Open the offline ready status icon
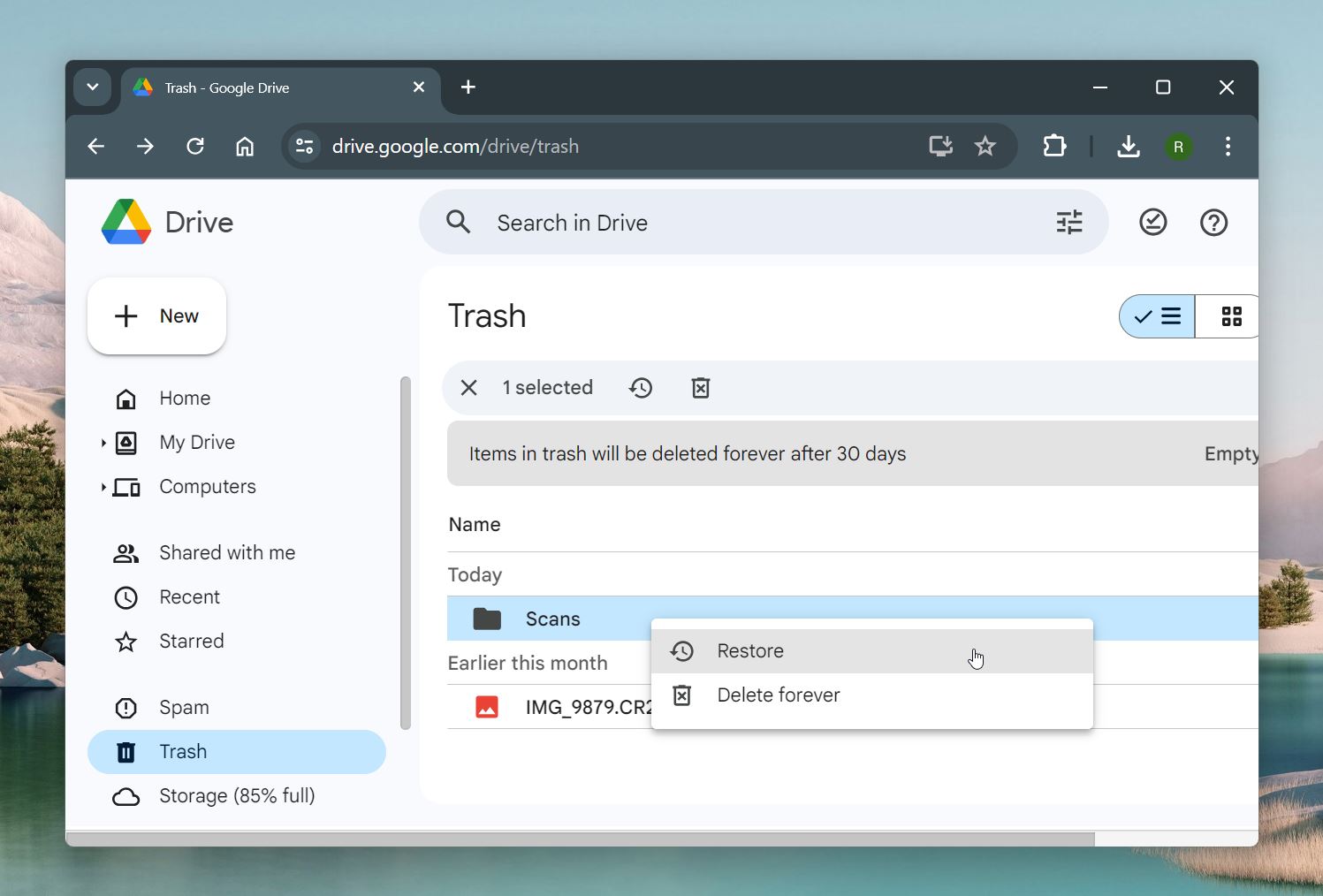The width and height of the screenshot is (1323, 896). pos(1153,222)
